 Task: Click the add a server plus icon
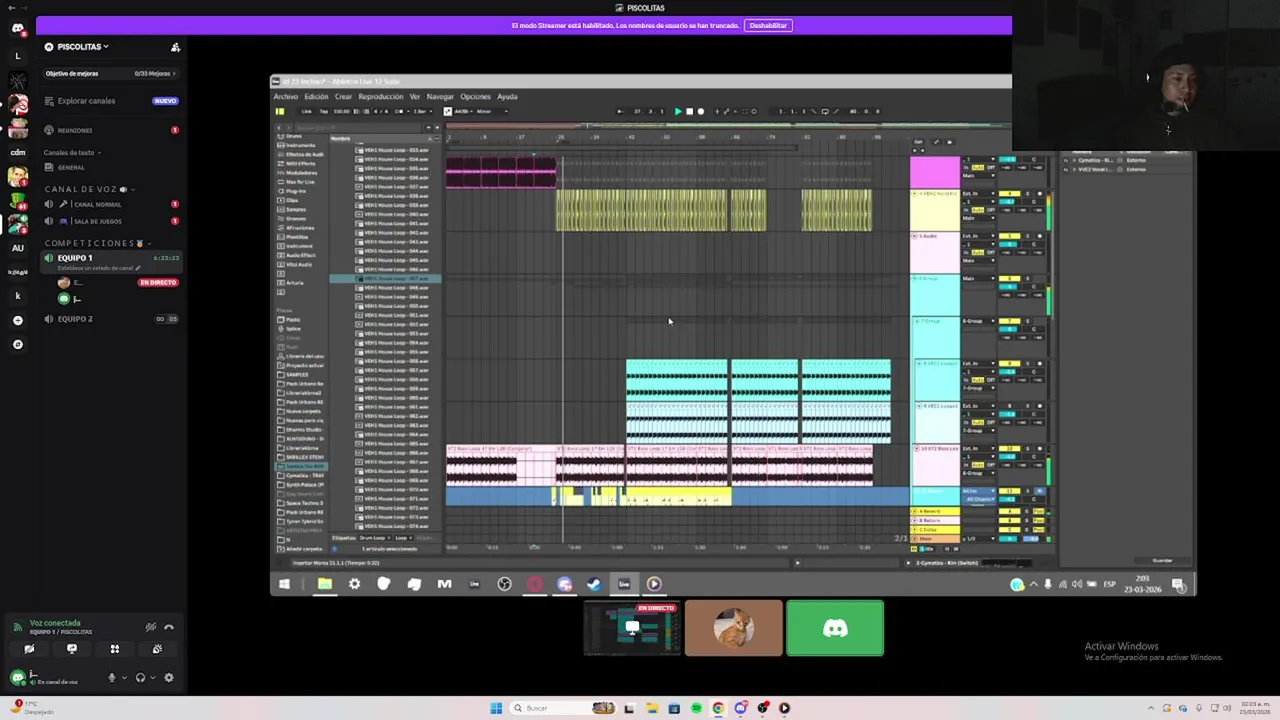[17, 320]
